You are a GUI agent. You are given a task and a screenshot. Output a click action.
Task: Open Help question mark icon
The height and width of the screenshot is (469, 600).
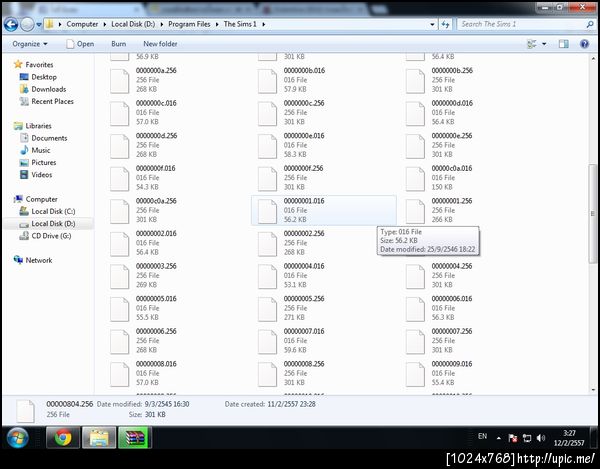tap(584, 44)
